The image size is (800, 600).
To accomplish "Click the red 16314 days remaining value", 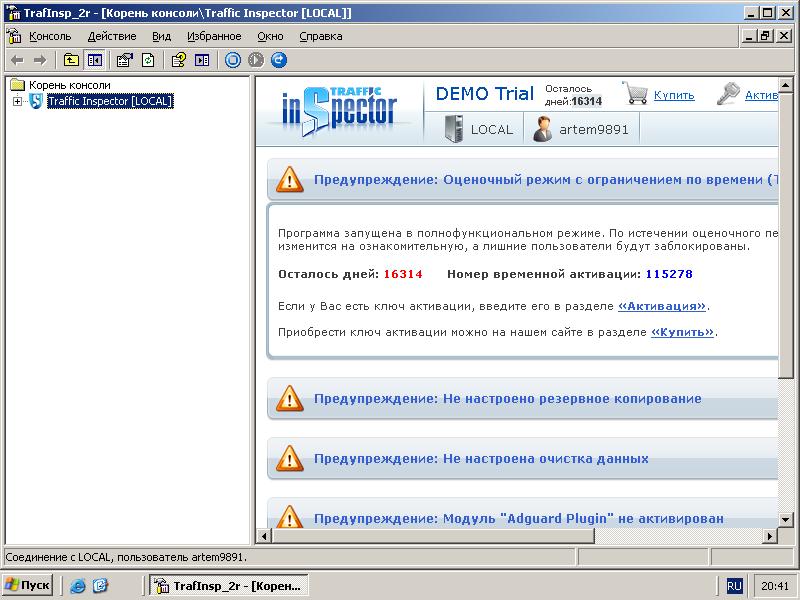I will pos(403,274).
